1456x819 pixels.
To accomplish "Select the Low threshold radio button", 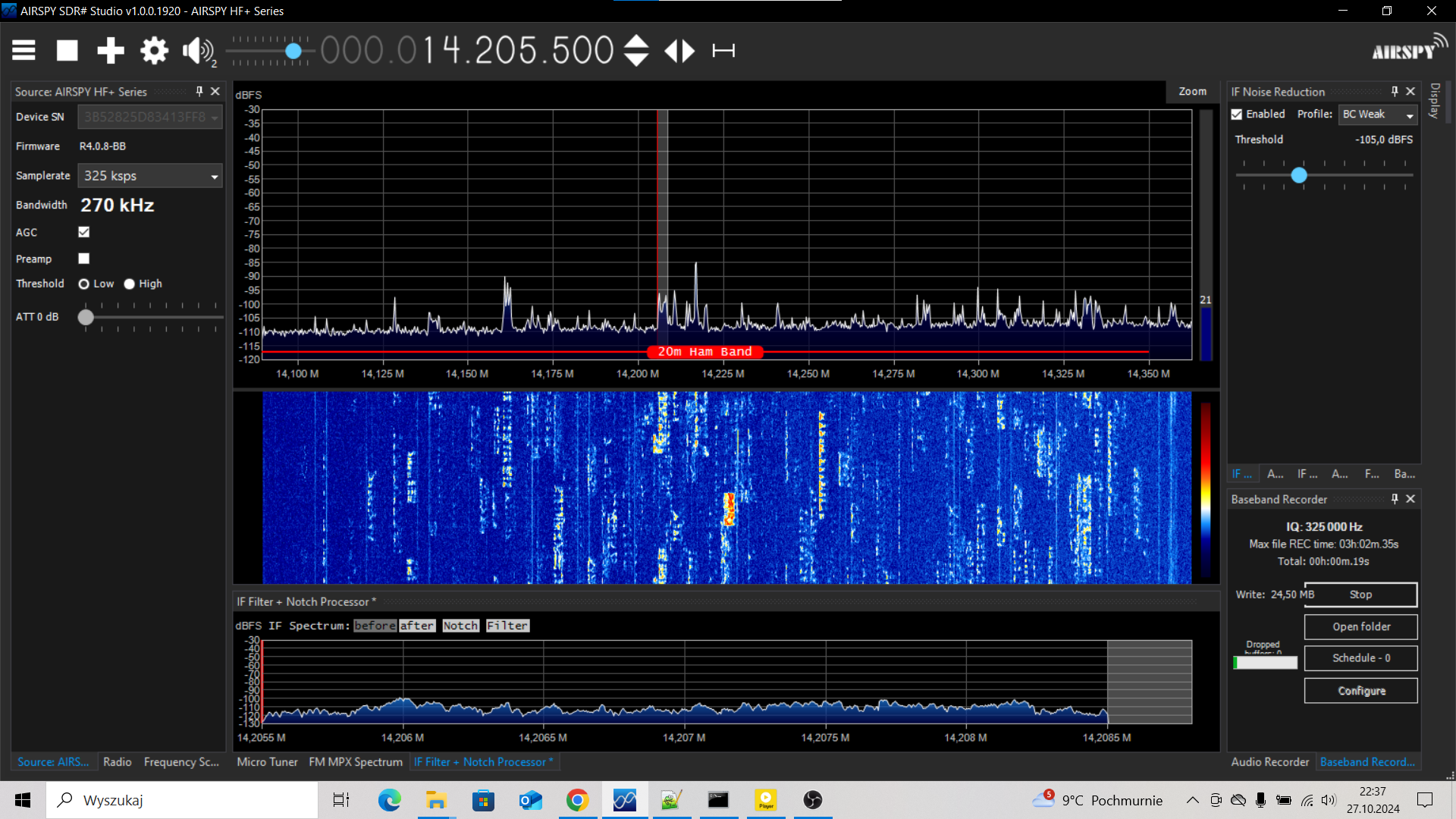I will click(84, 284).
